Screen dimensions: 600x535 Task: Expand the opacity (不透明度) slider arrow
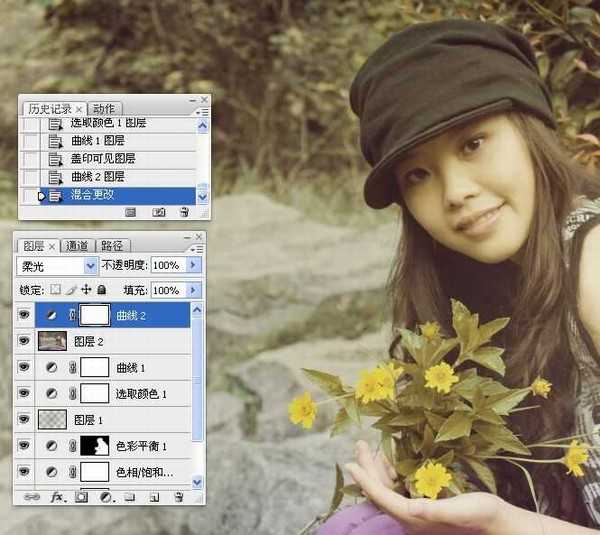pyautogui.click(x=194, y=266)
